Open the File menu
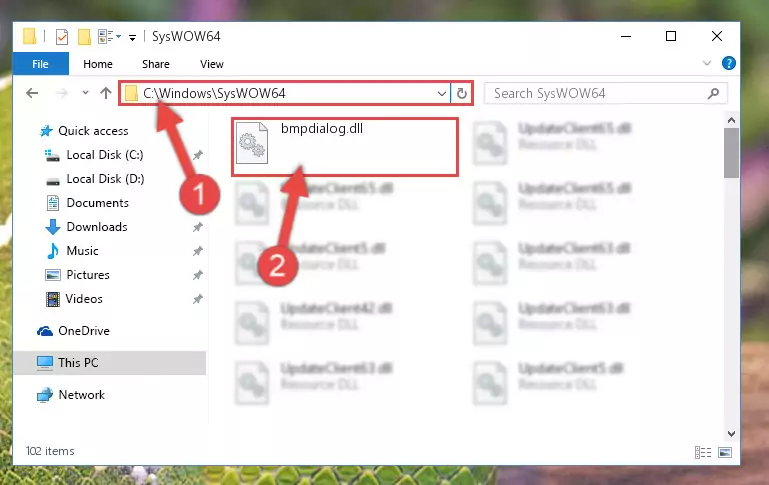769x485 pixels. [x=40, y=64]
